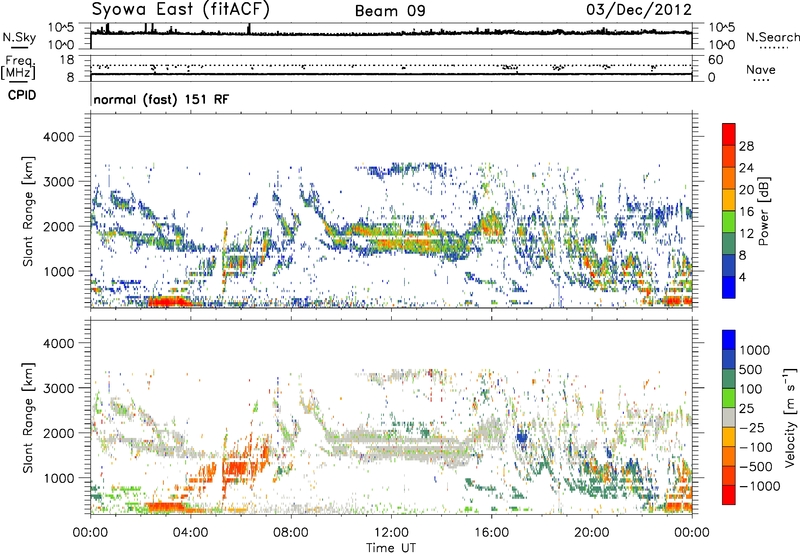Click the "-500" label on the Velocity colorbar
This screenshot has width=800, height=554.
755,467
